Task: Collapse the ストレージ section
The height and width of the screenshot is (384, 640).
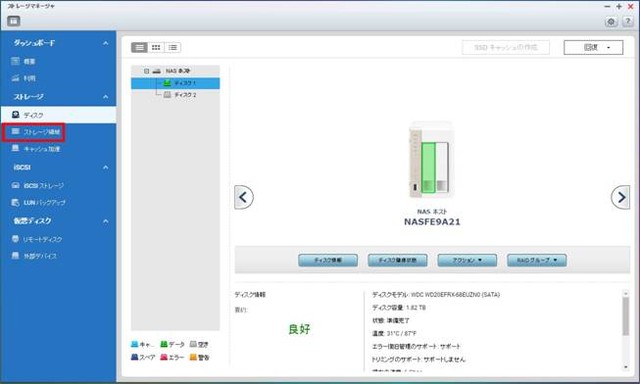Action: [x=106, y=97]
